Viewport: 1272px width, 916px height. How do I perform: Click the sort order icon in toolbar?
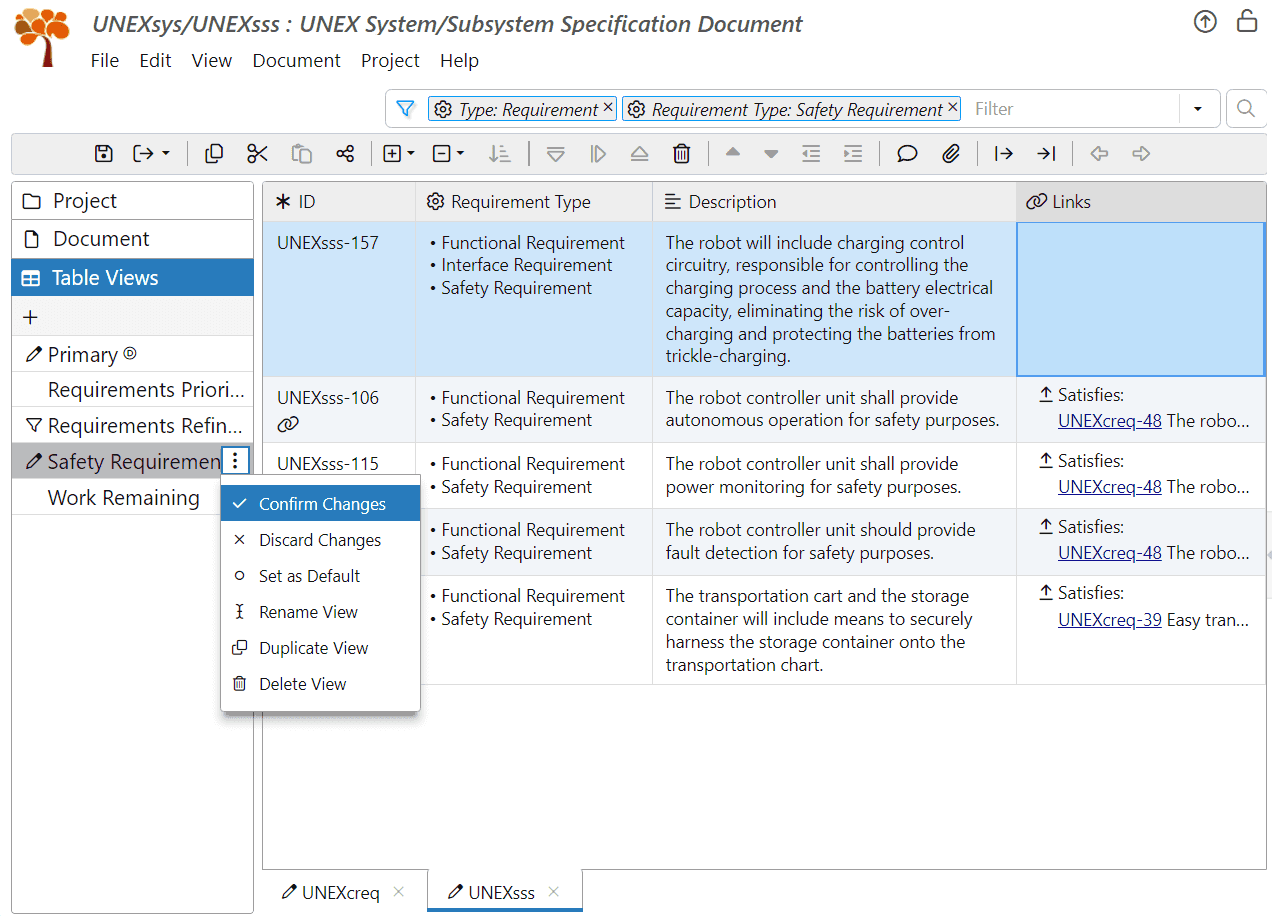click(499, 153)
